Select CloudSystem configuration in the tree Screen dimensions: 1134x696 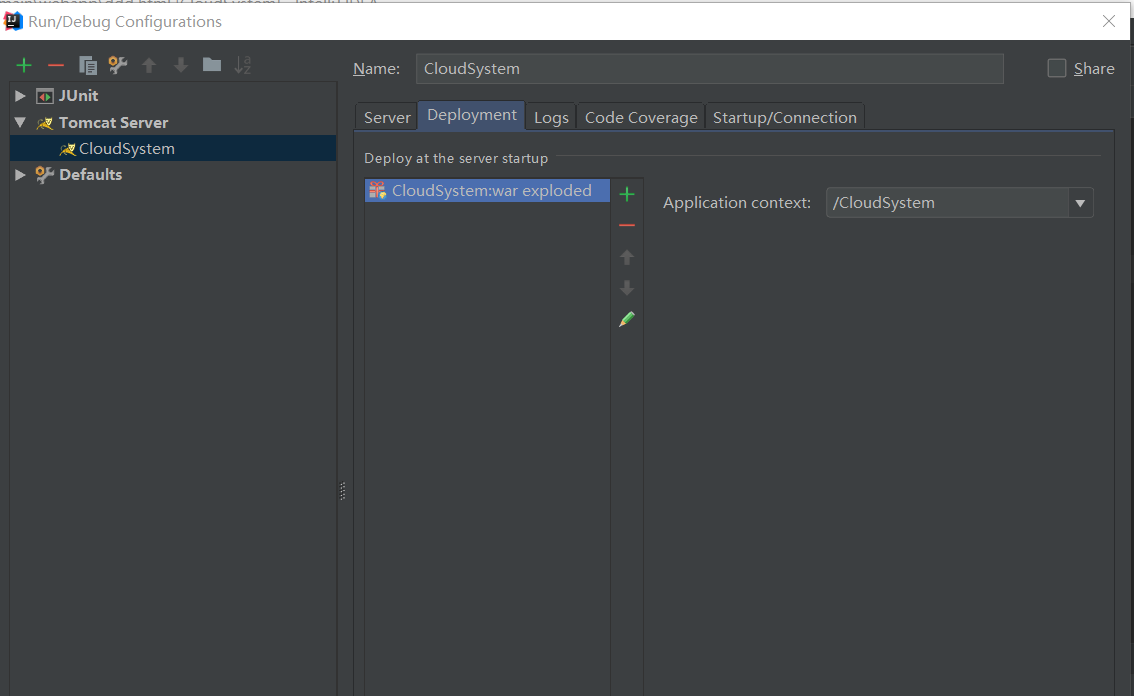(x=173, y=148)
